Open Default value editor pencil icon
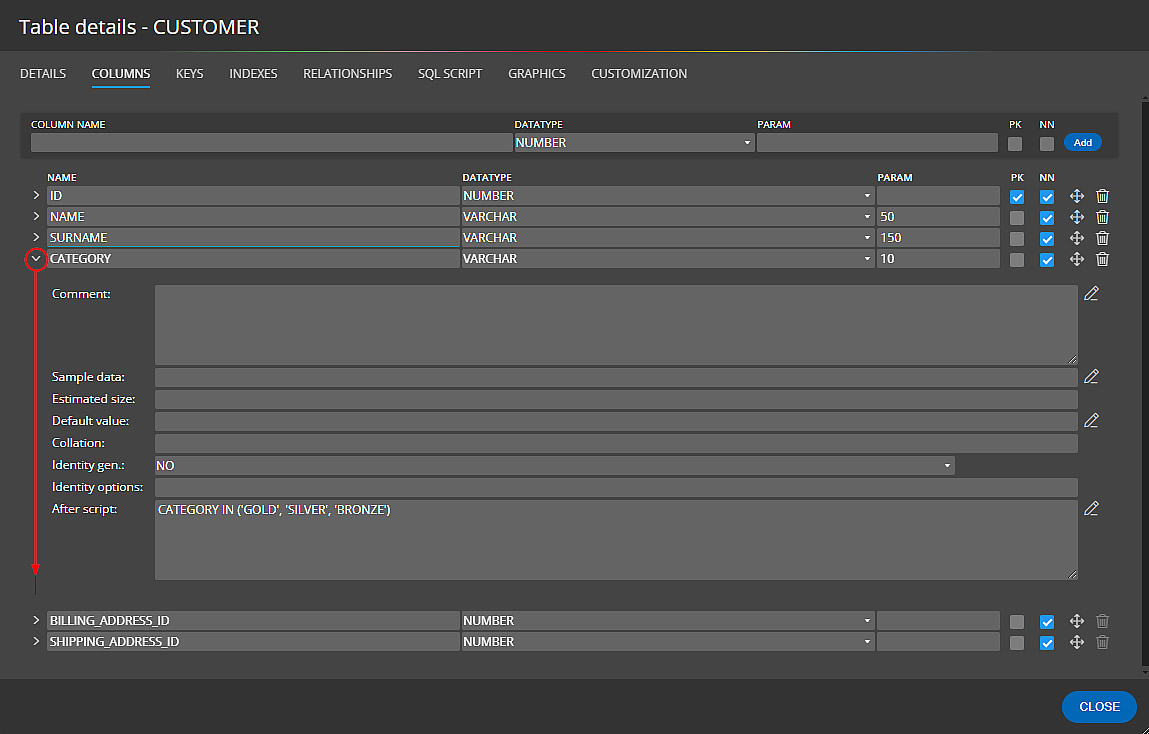Image resolution: width=1149 pixels, height=734 pixels. [x=1091, y=421]
